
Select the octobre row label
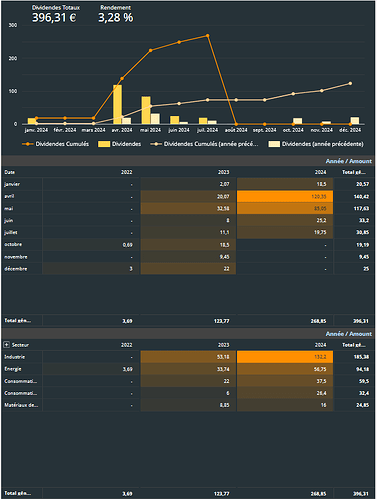(x=13, y=244)
